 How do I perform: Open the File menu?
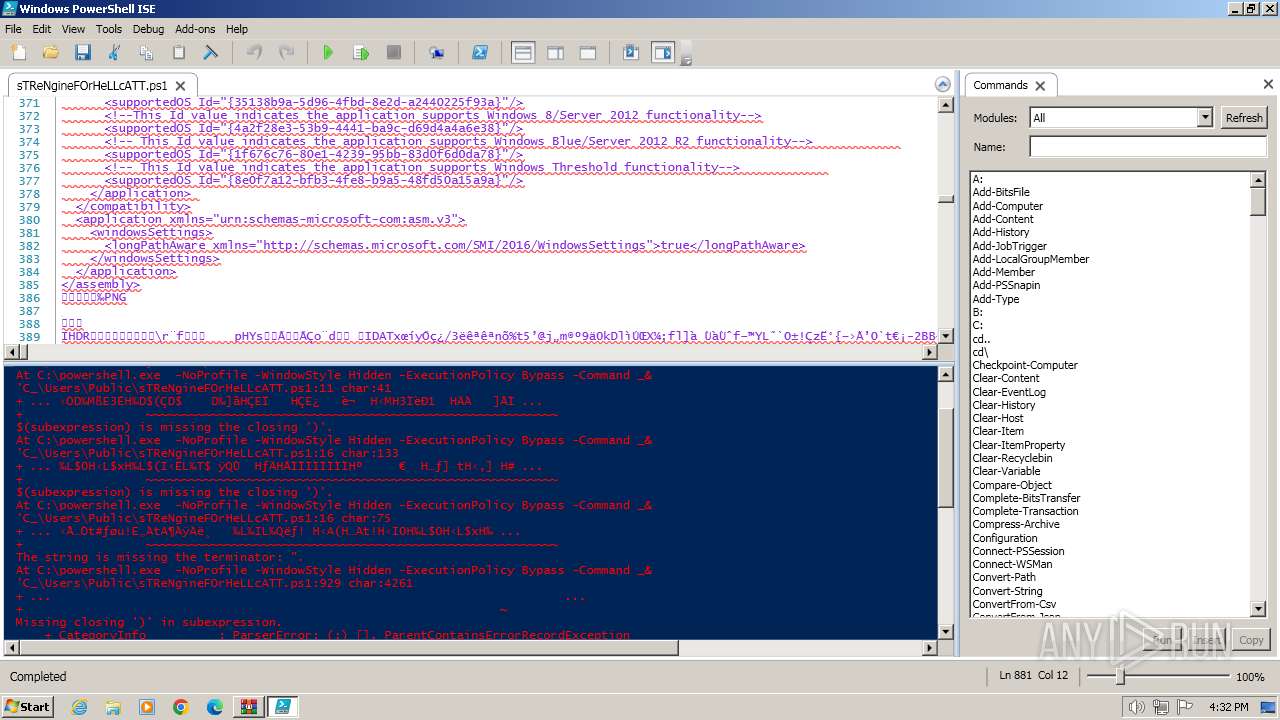point(13,29)
